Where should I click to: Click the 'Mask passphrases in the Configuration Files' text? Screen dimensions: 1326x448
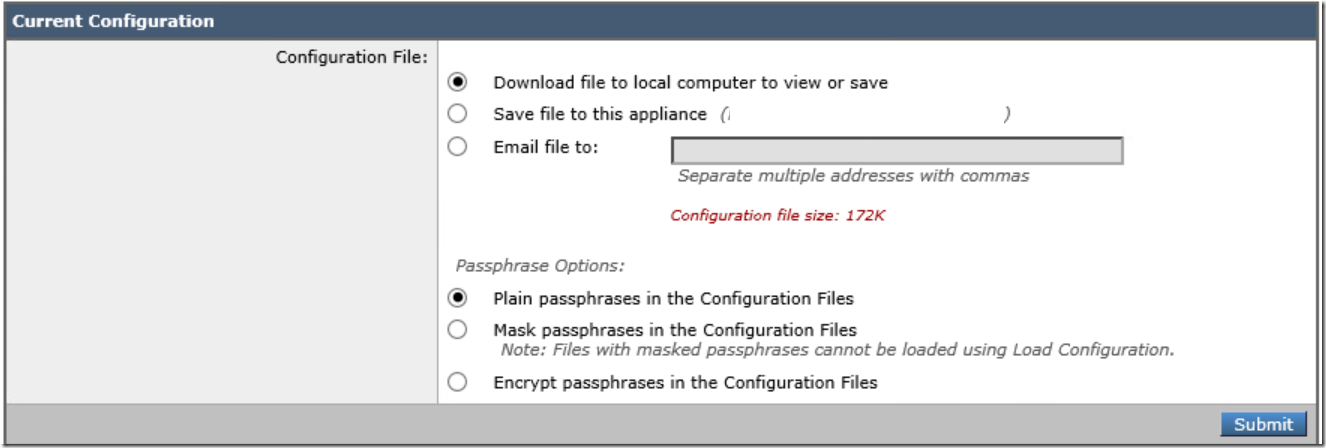[675, 330]
